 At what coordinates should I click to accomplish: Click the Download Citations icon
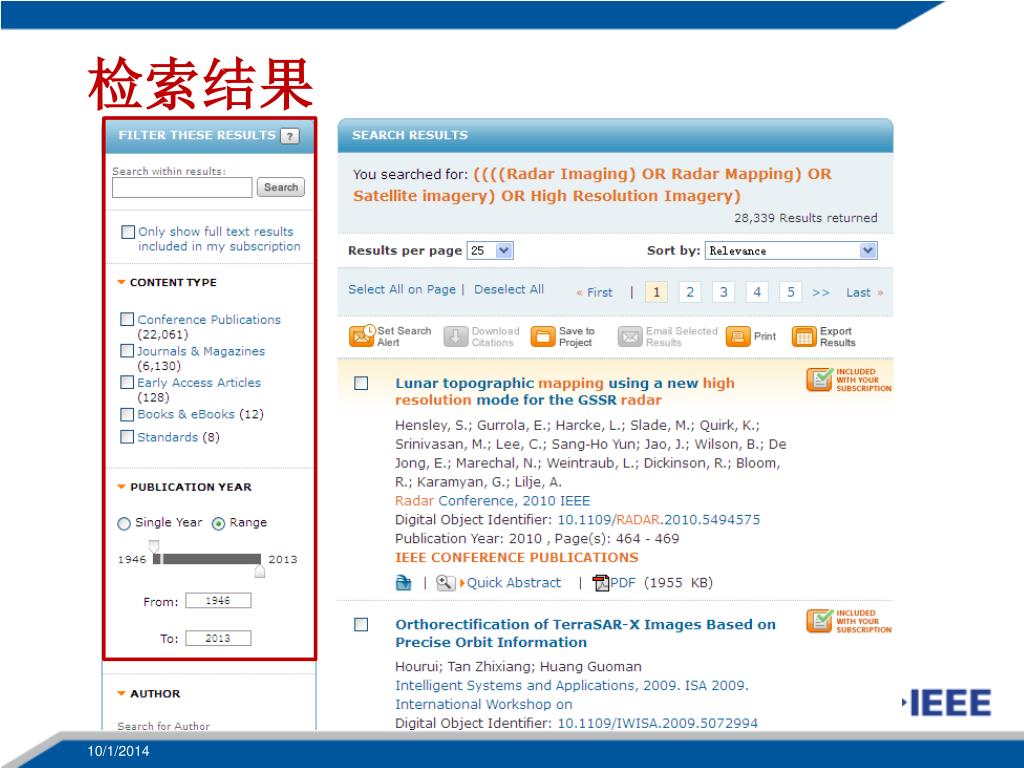pos(456,336)
